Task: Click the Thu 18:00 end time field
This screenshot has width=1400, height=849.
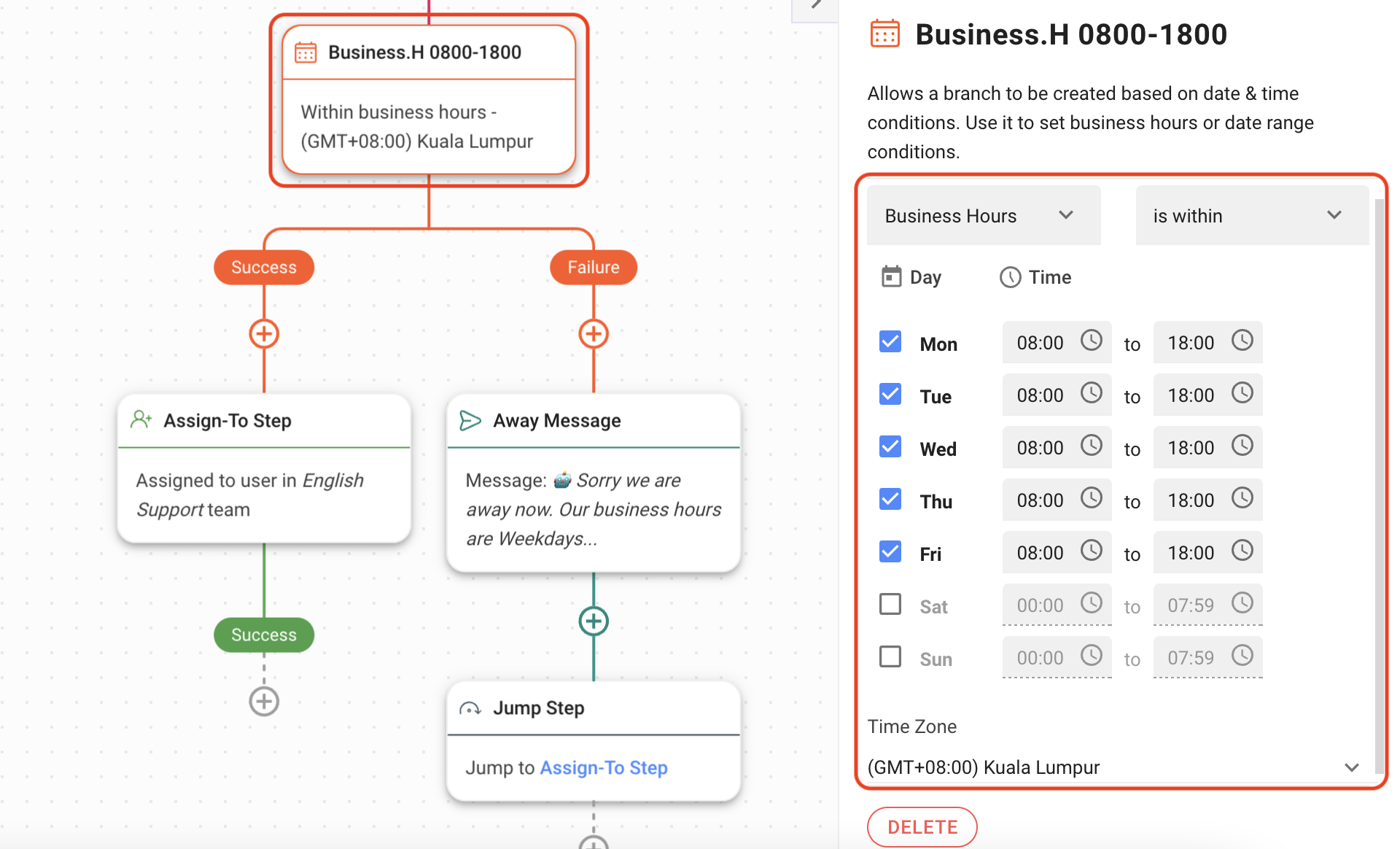Action: pos(1208,500)
